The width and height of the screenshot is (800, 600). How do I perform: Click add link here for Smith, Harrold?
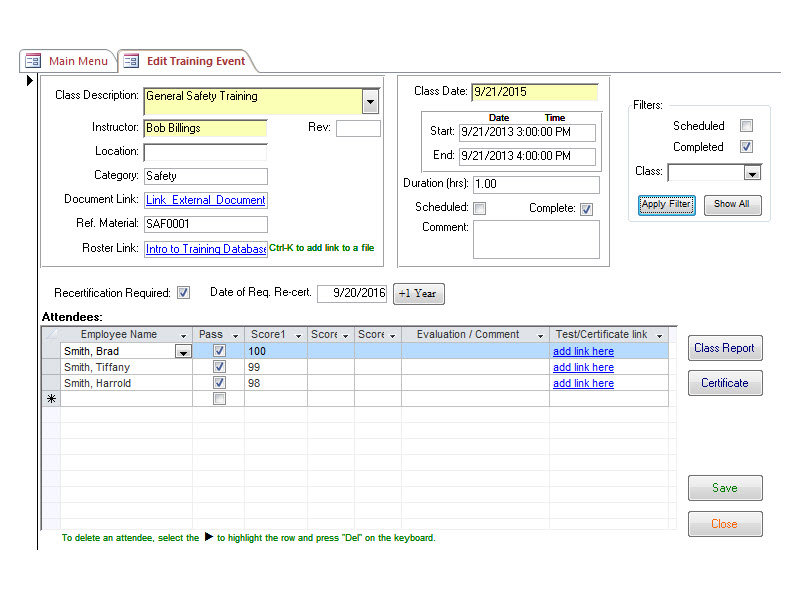[x=583, y=383]
